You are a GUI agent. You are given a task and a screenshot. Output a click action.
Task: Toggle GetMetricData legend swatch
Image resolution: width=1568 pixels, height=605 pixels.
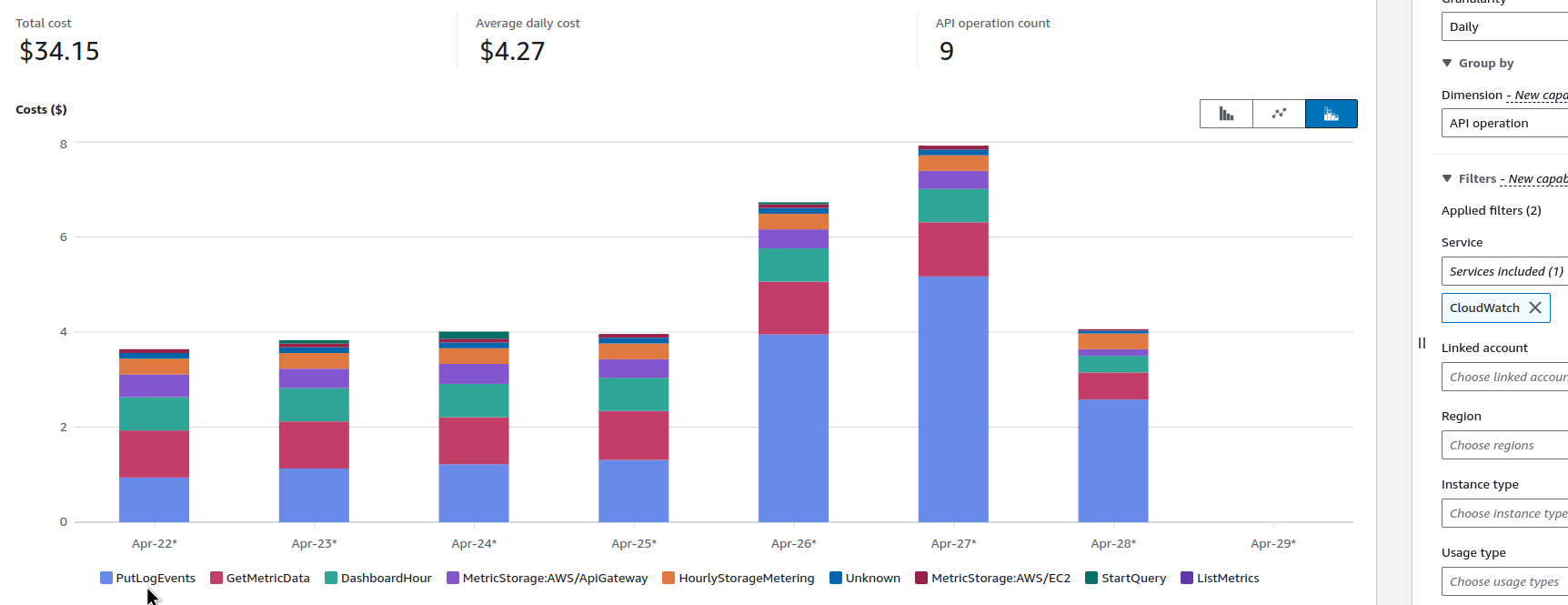click(216, 578)
